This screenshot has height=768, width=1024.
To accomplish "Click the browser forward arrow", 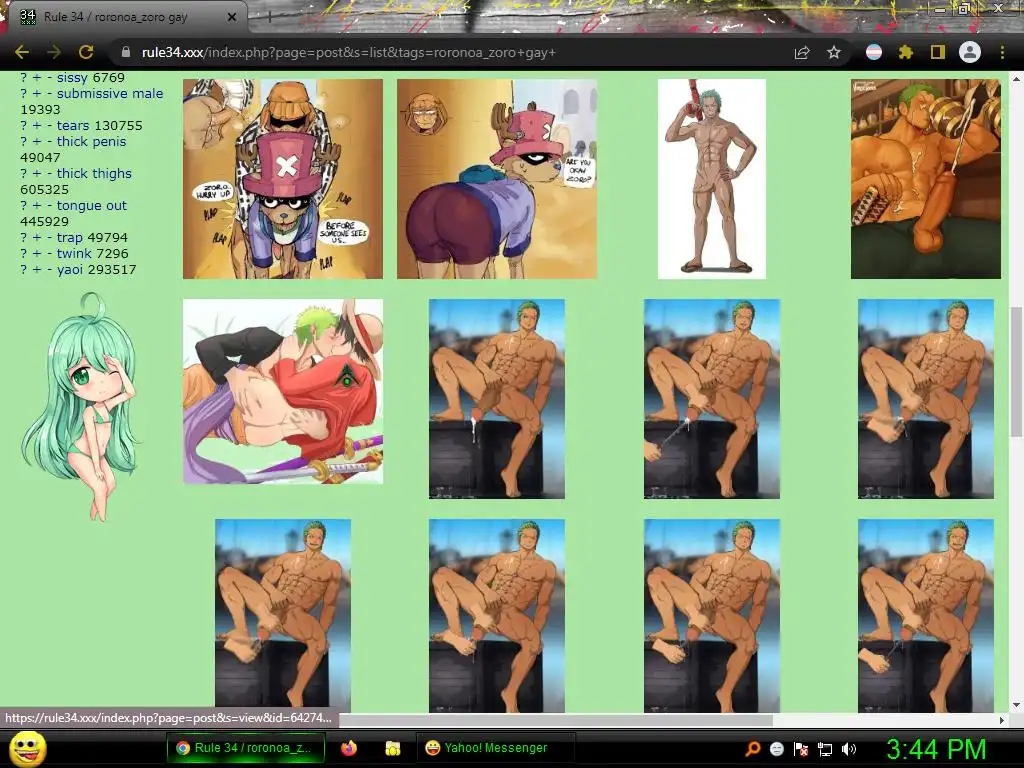I will [x=54, y=52].
